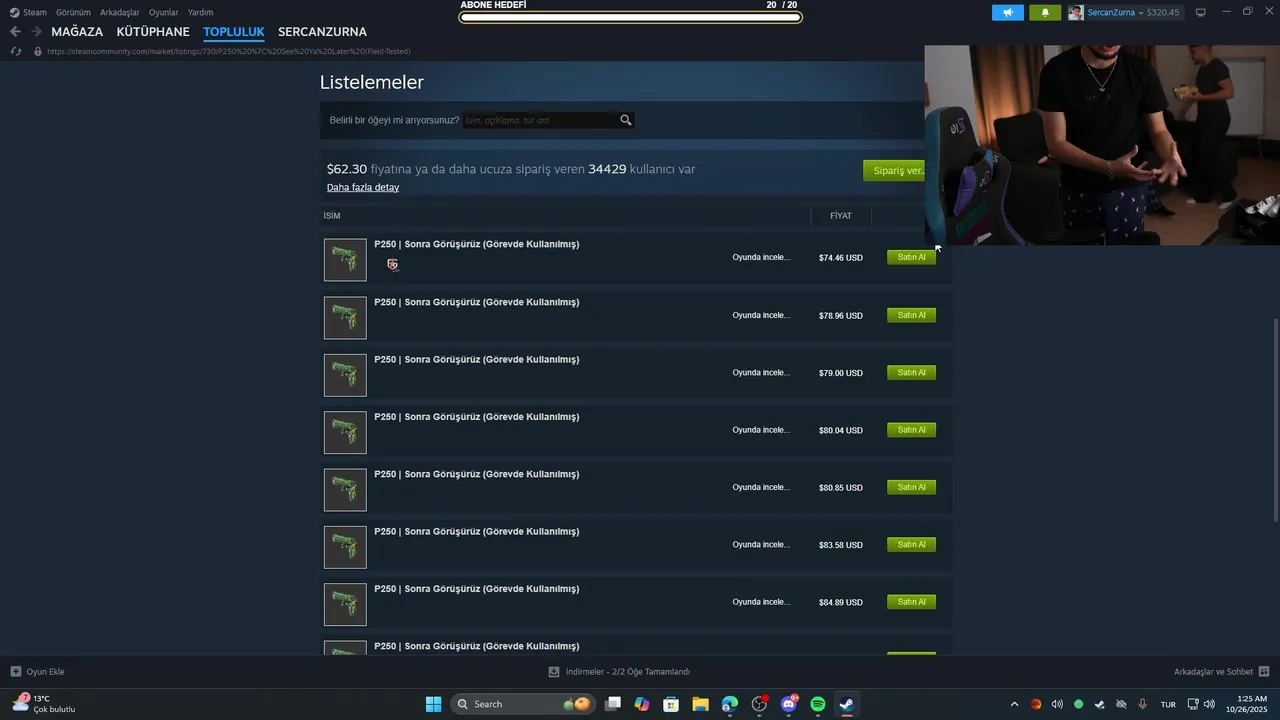Buy the $84.89 USD listing
The height and width of the screenshot is (720, 1280).
(x=911, y=602)
